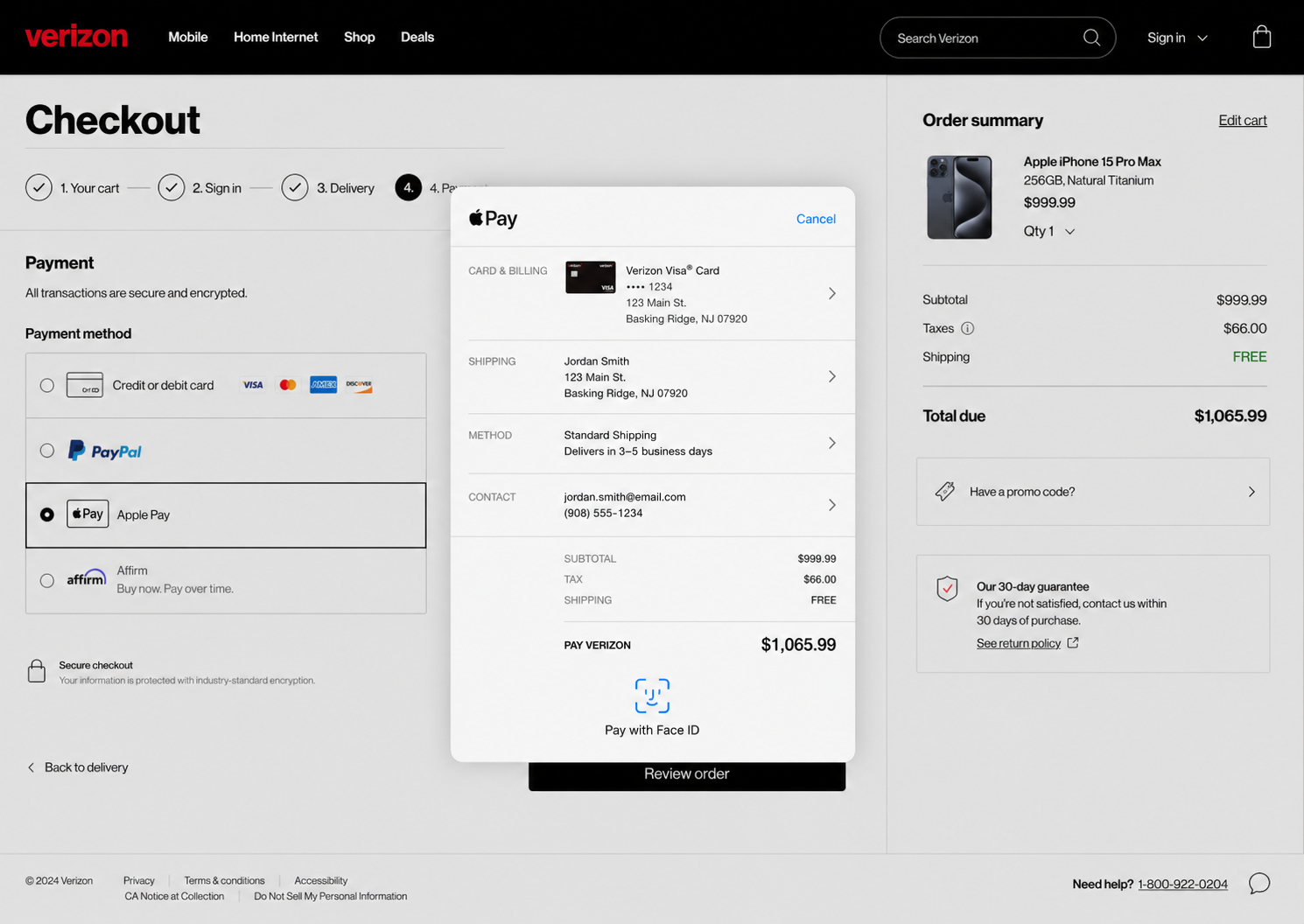Image resolution: width=1304 pixels, height=924 pixels.
Task: Click the Apple Pay logo in the sheet header
Action: pyautogui.click(x=493, y=218)
